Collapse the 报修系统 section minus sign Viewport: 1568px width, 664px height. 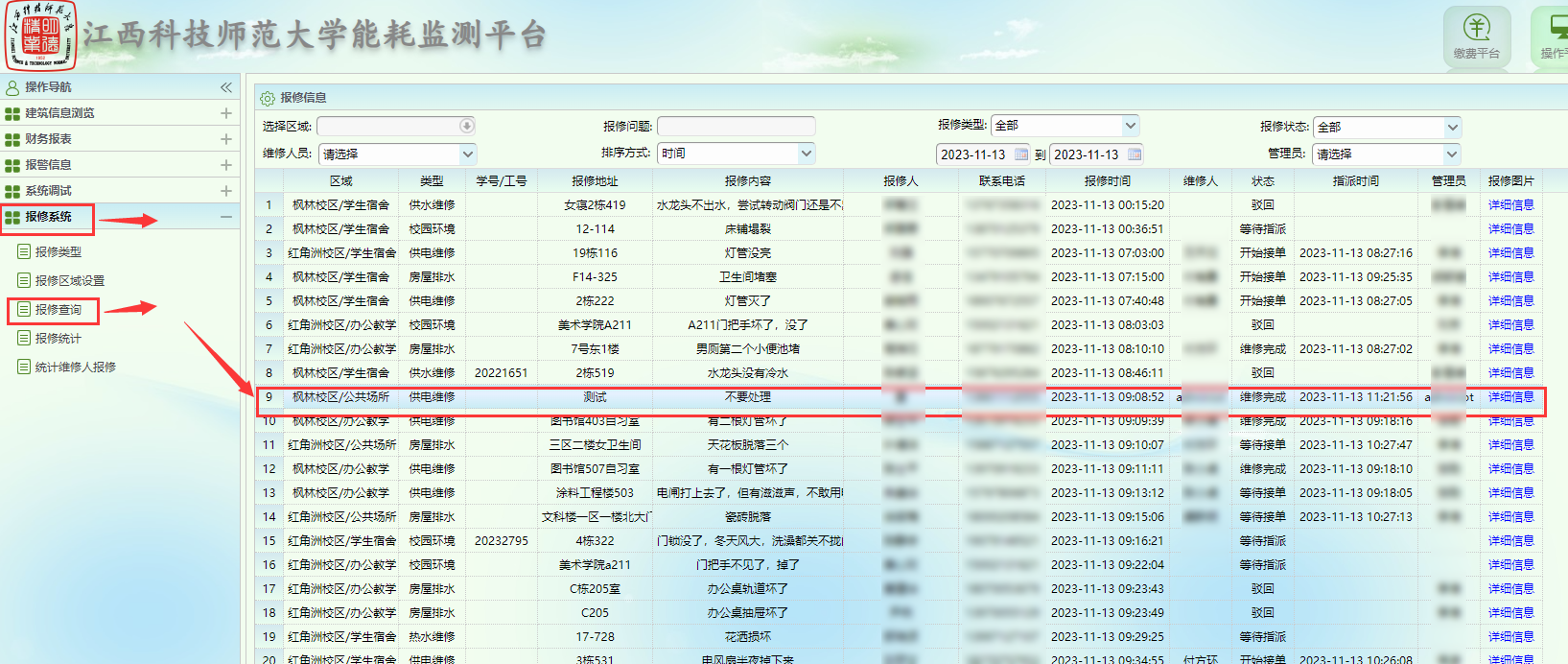pos(226,217)
